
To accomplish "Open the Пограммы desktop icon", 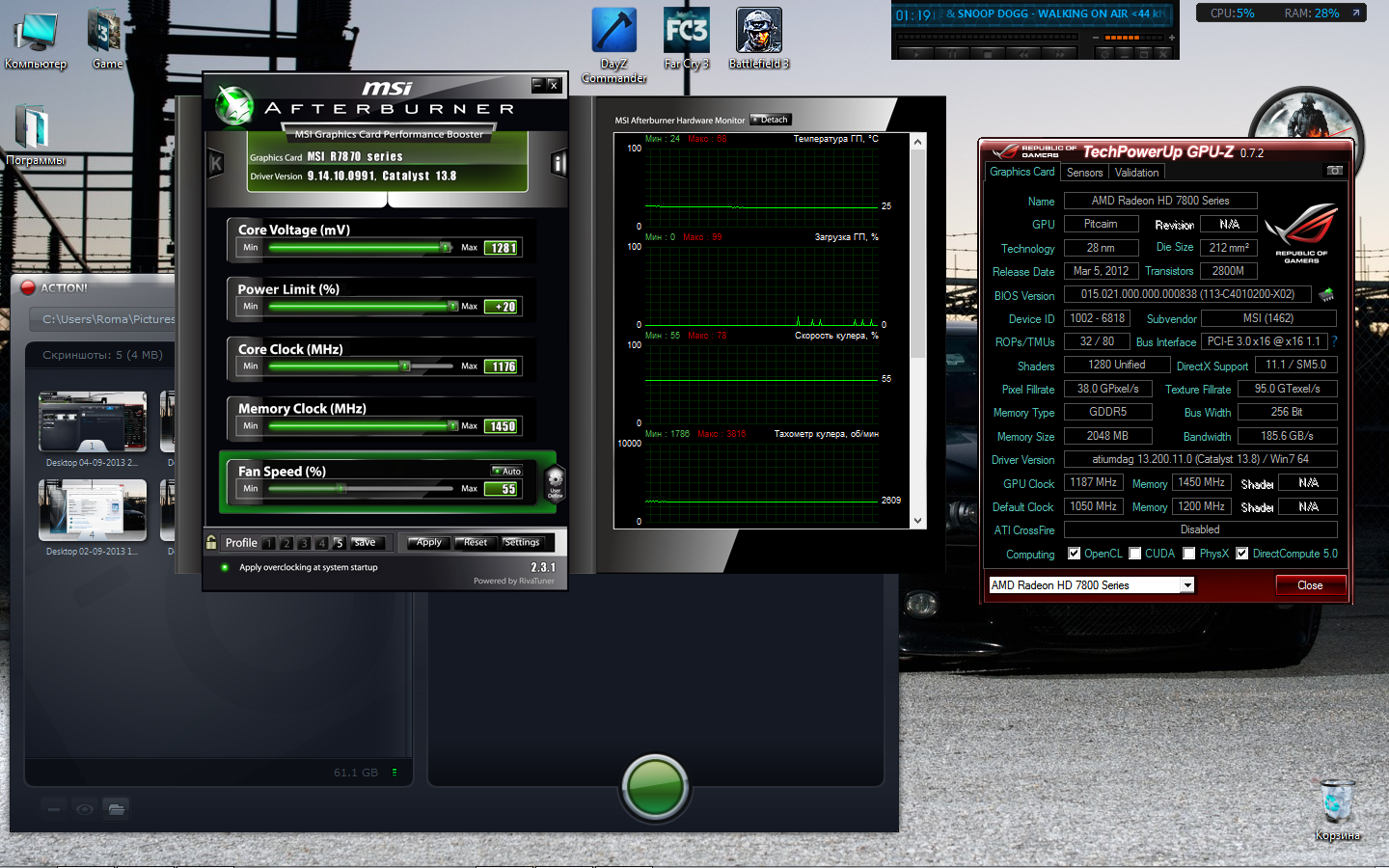I will click(x=35, y=135).
